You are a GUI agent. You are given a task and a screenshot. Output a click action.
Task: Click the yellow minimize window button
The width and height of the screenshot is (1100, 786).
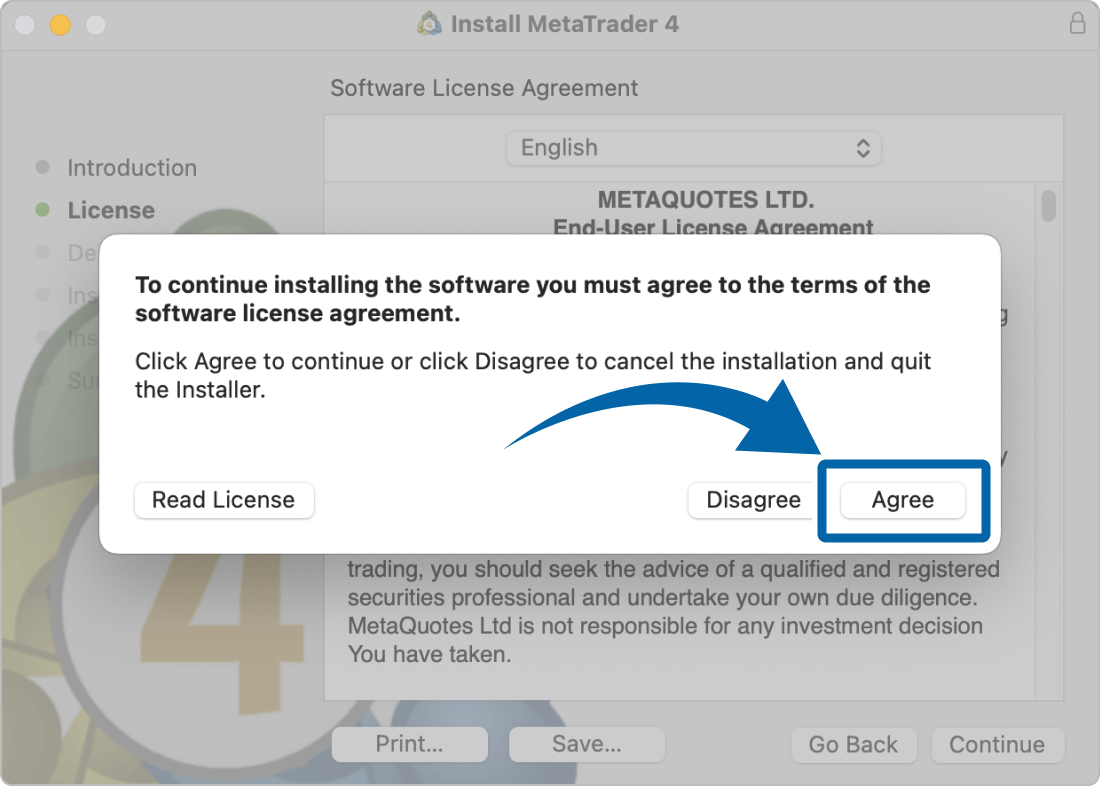(60, 25)
